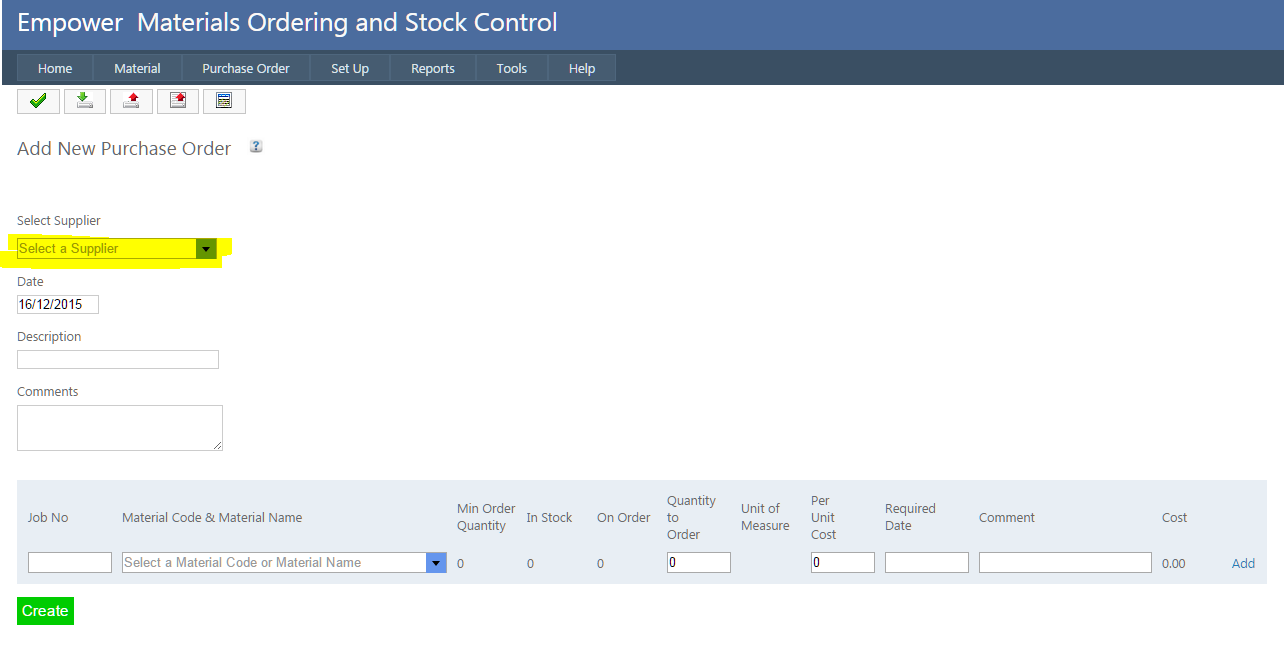
Task: Expand the Select a Supplier dropdown
Action: [x=206, y=249]
